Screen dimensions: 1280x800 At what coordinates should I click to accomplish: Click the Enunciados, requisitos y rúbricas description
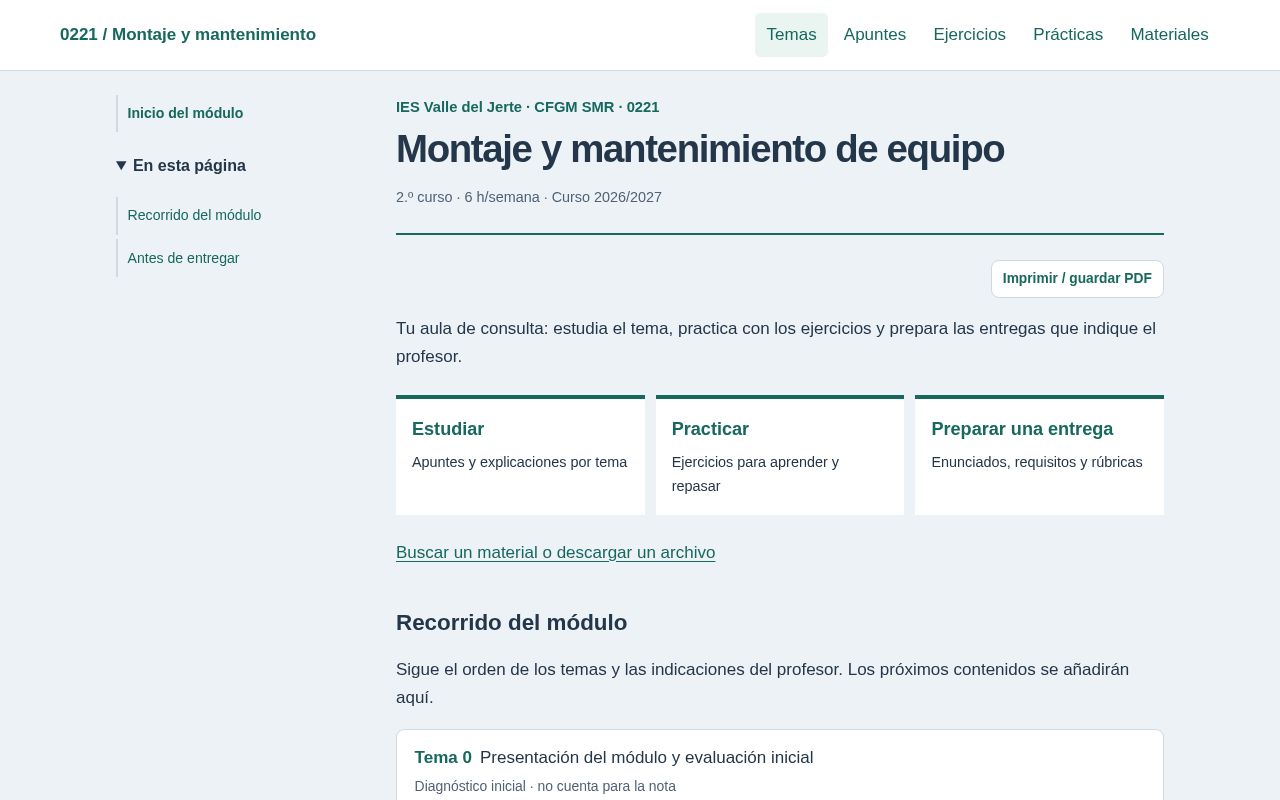click(1036, 462)
